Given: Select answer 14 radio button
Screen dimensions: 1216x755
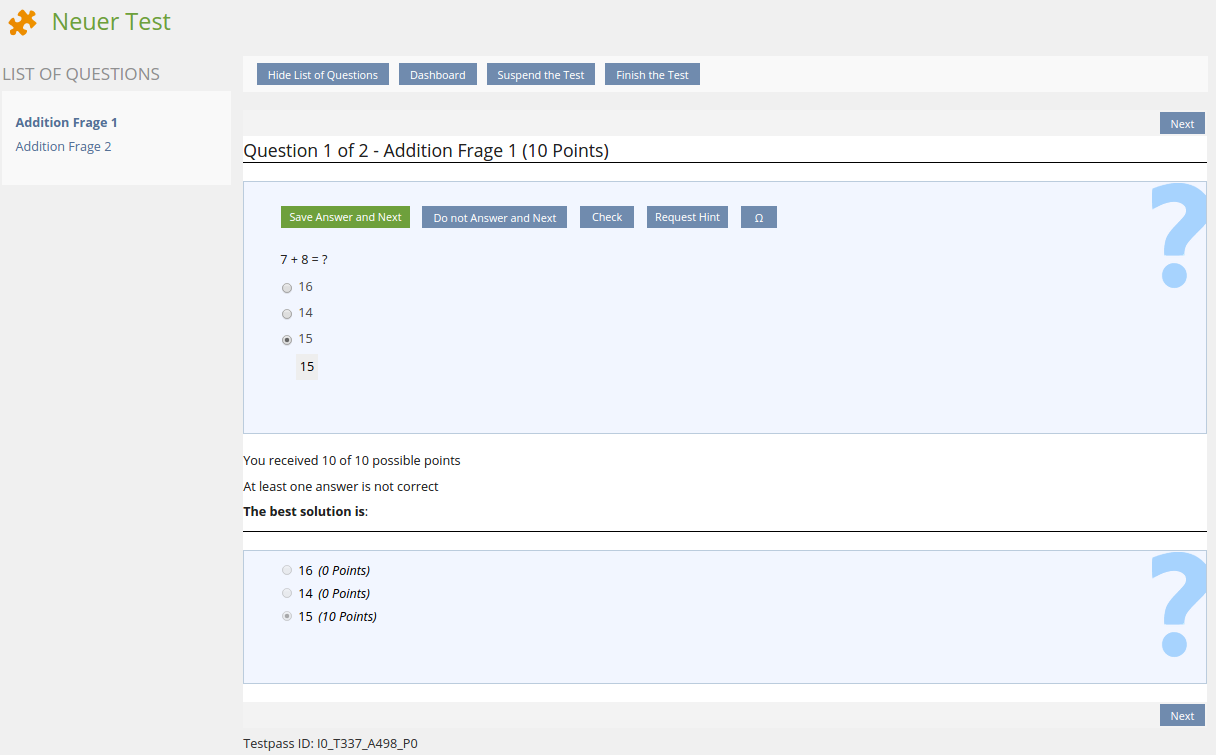Looking at the screenshot, I should coord(287,314).
